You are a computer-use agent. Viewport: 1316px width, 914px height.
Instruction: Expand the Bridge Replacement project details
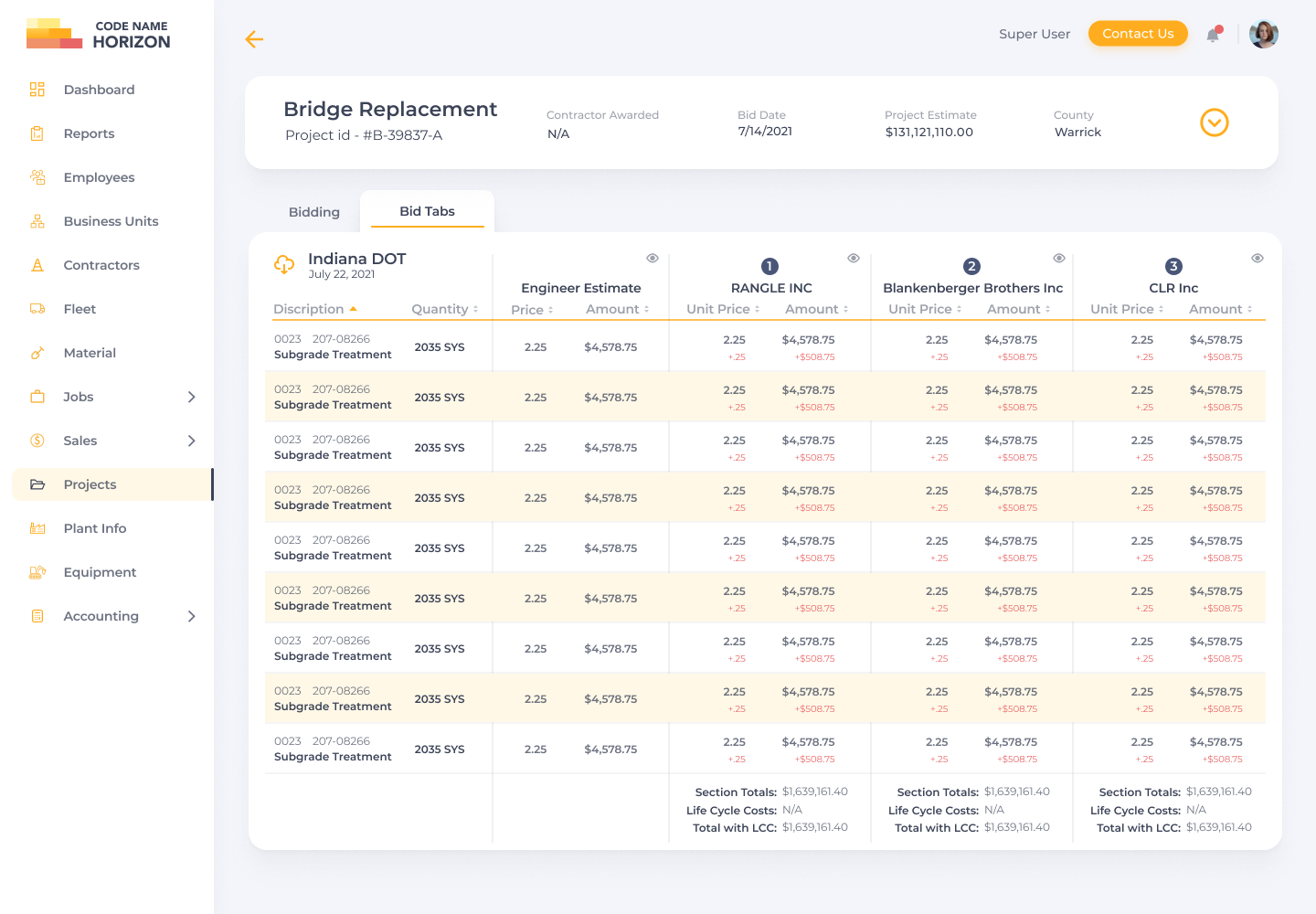[x=1214, y=122]
